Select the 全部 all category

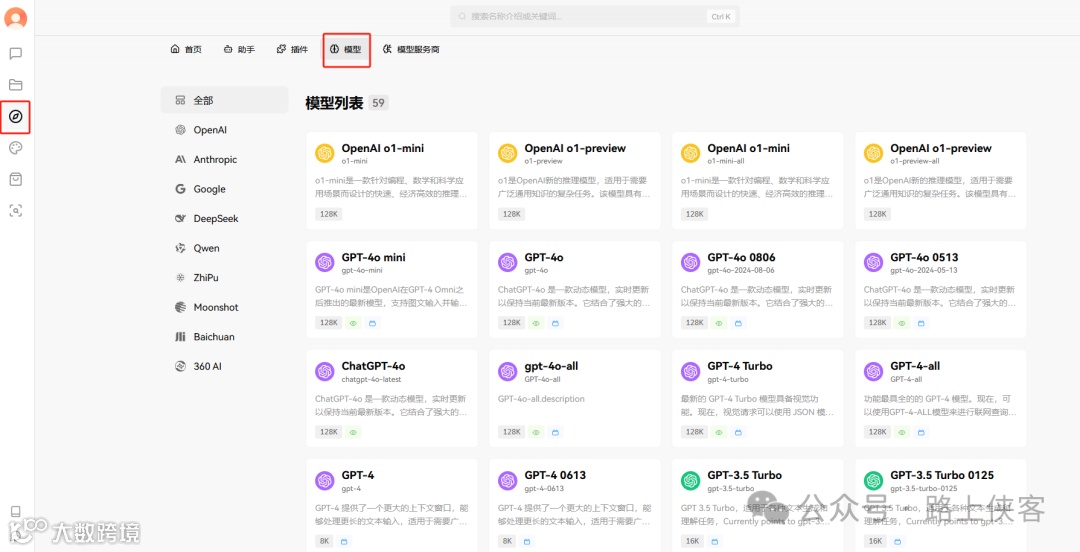tap(225, 100)
